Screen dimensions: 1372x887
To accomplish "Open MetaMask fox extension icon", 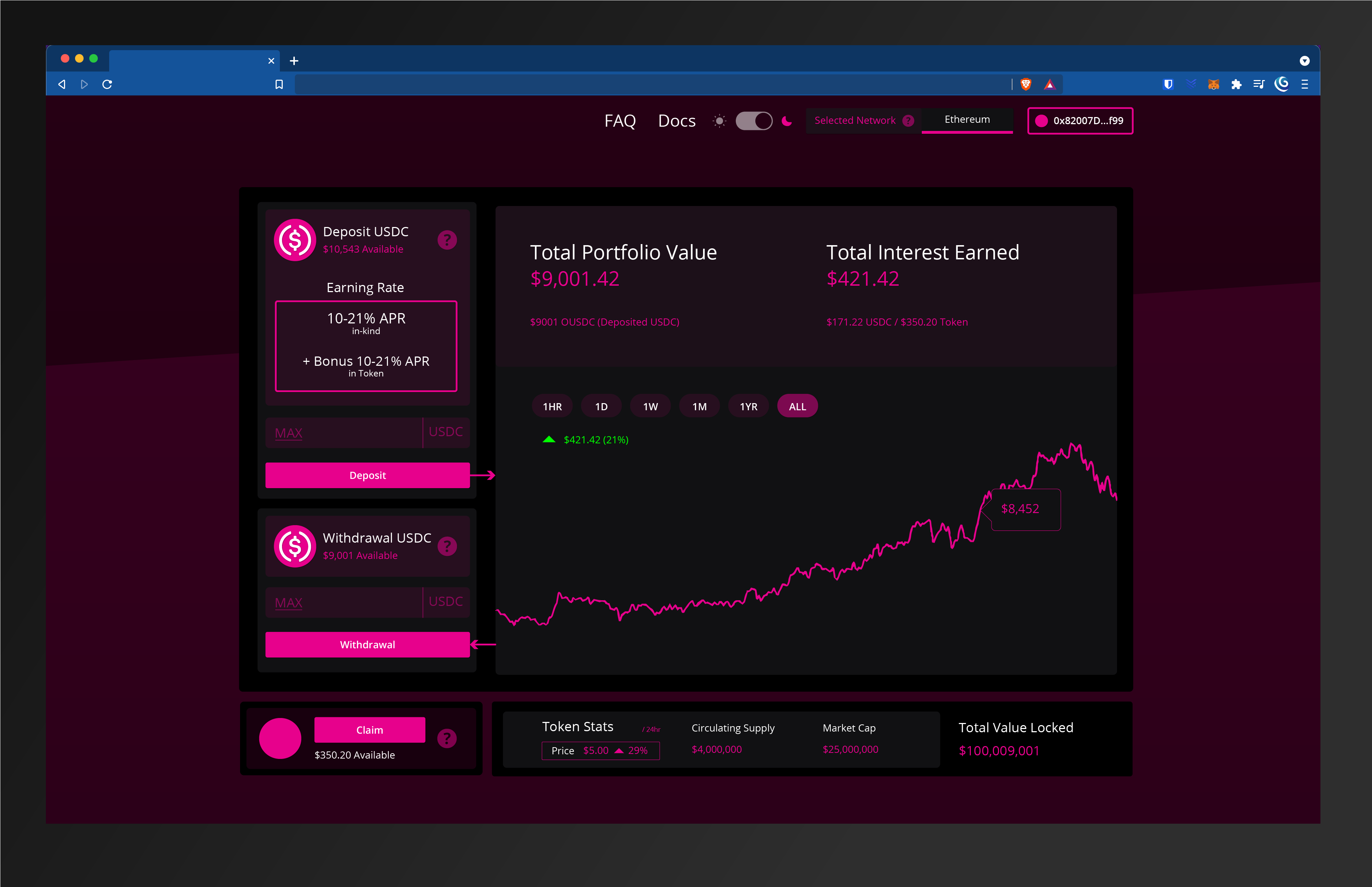I will [x=1213, y=85].
